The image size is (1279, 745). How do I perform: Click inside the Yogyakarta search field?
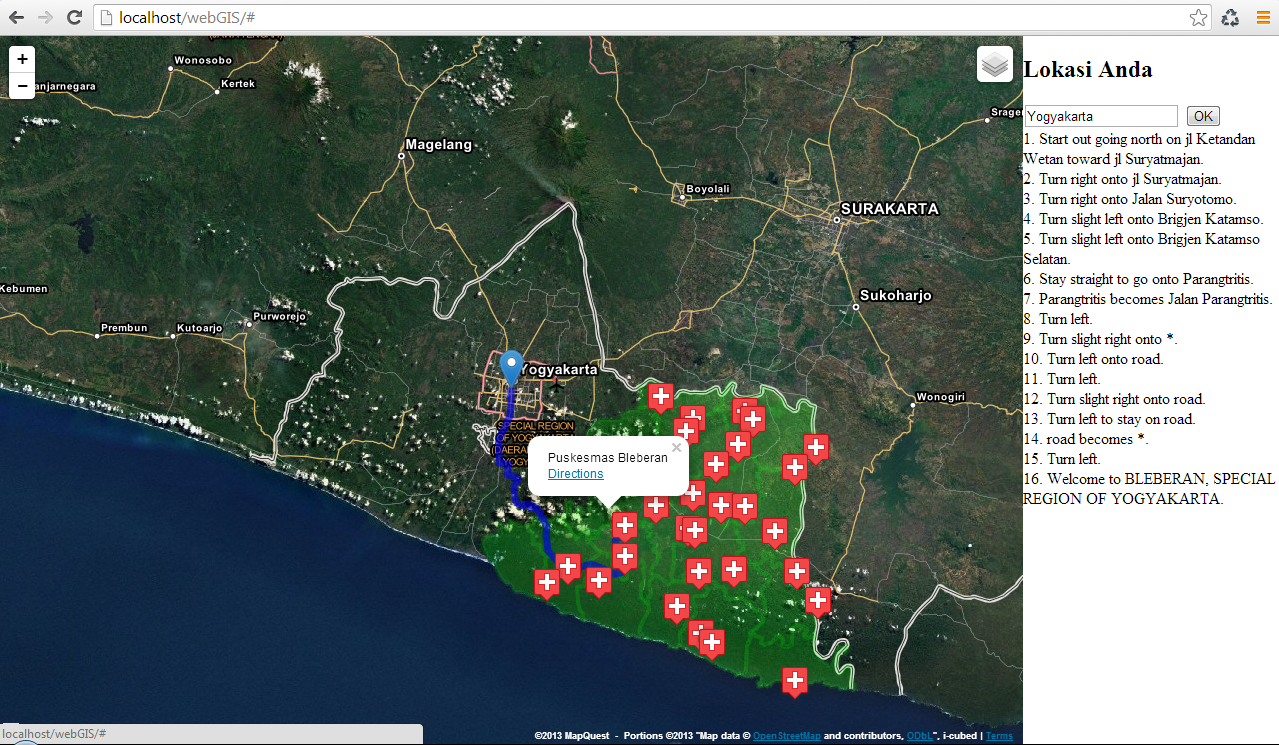coord(1100,115)
